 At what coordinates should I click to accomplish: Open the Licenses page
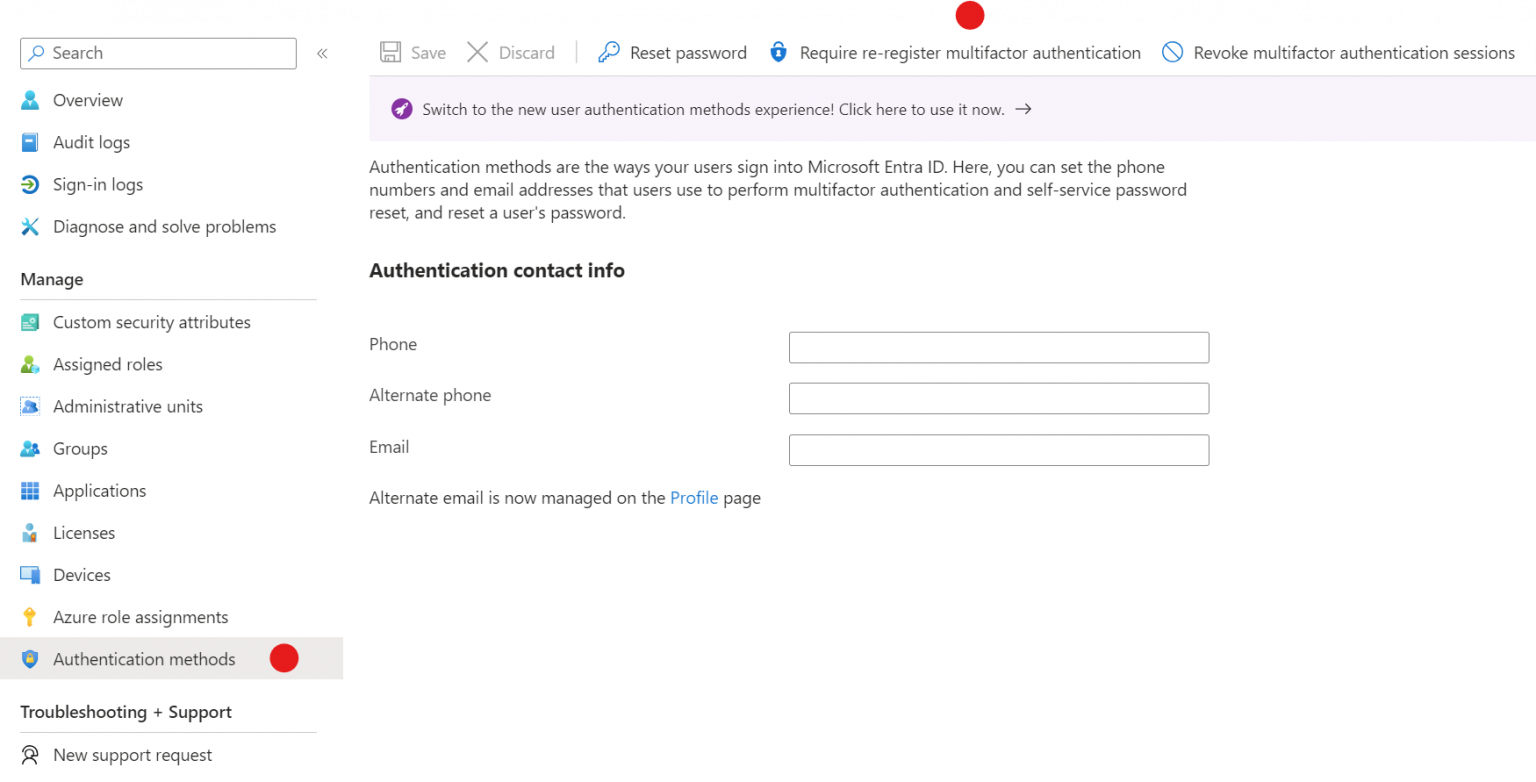(x=84, y=532)
